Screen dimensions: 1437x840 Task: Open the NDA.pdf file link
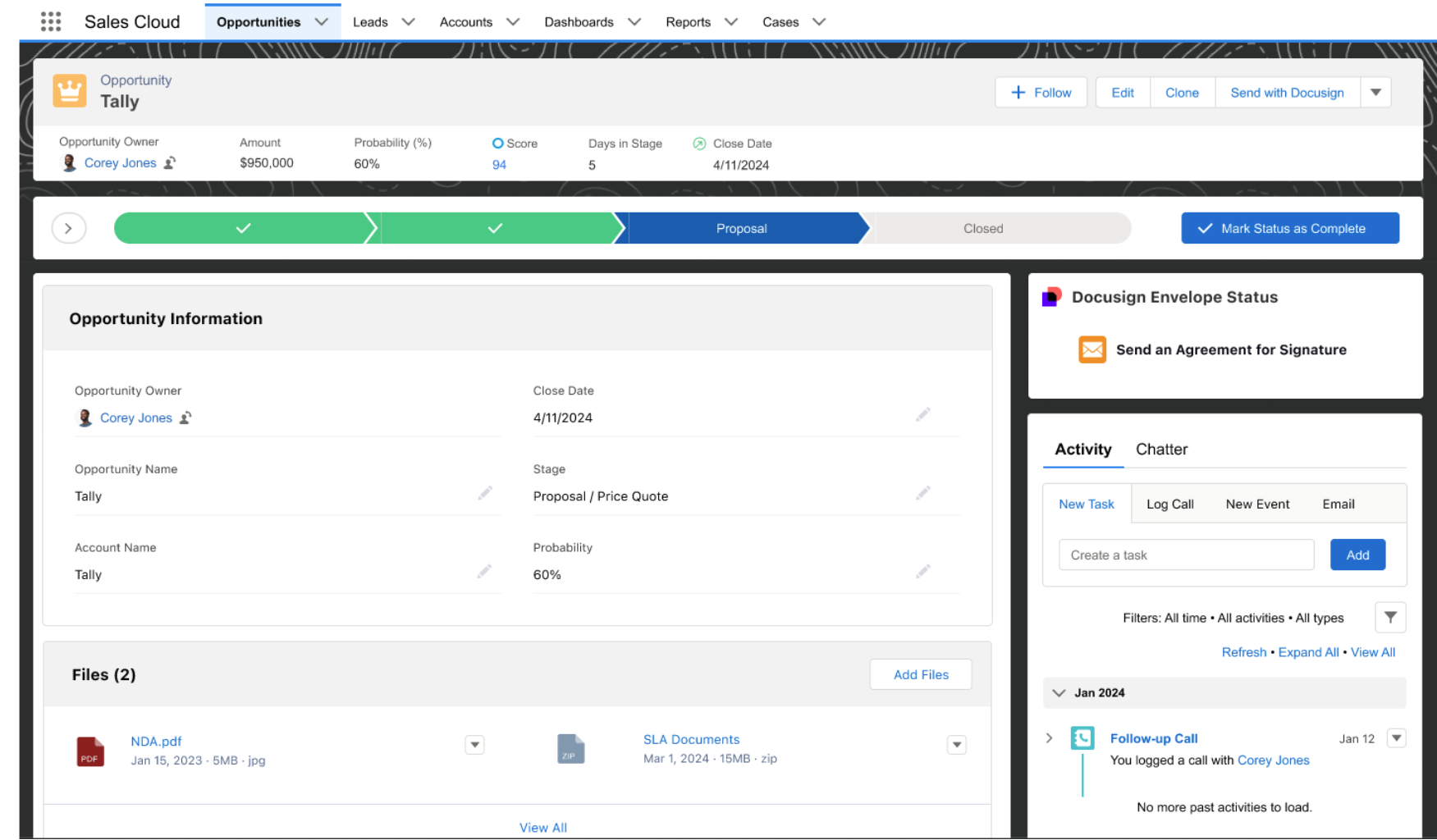point(156,742)
